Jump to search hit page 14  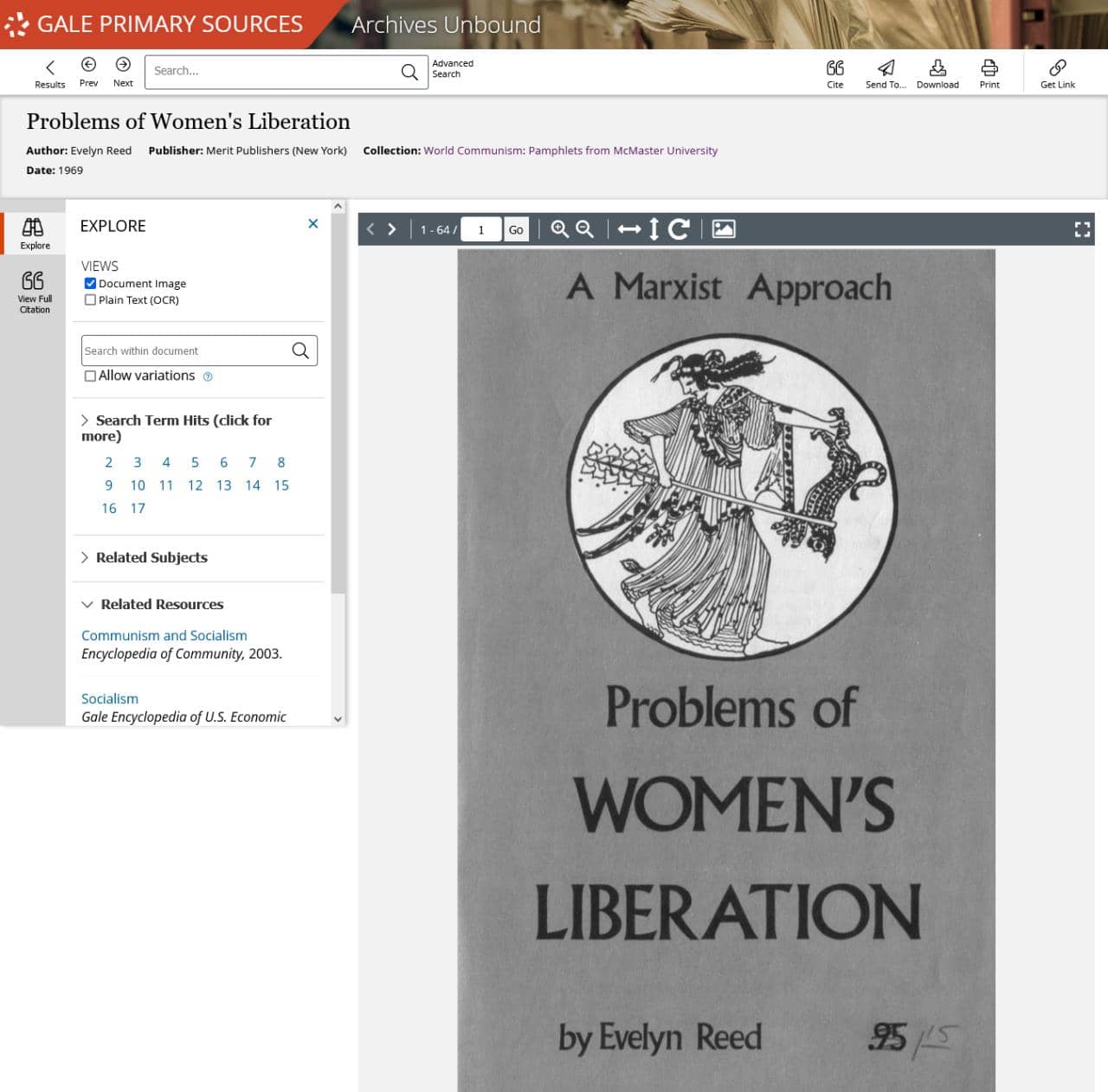coord(253,485)
